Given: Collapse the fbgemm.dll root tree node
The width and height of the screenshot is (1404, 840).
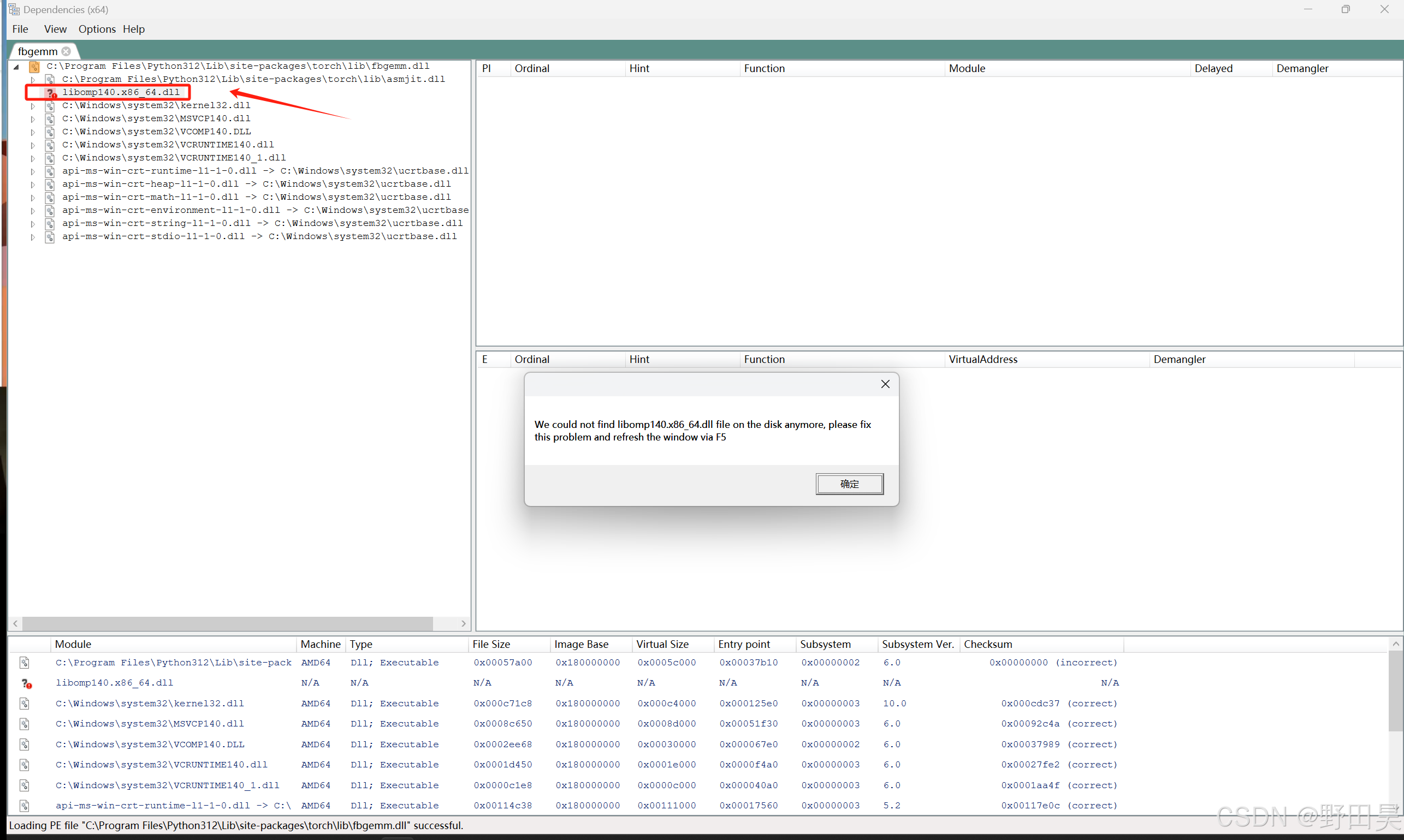Looking at the screenshot, I should [x=16, y=67].
